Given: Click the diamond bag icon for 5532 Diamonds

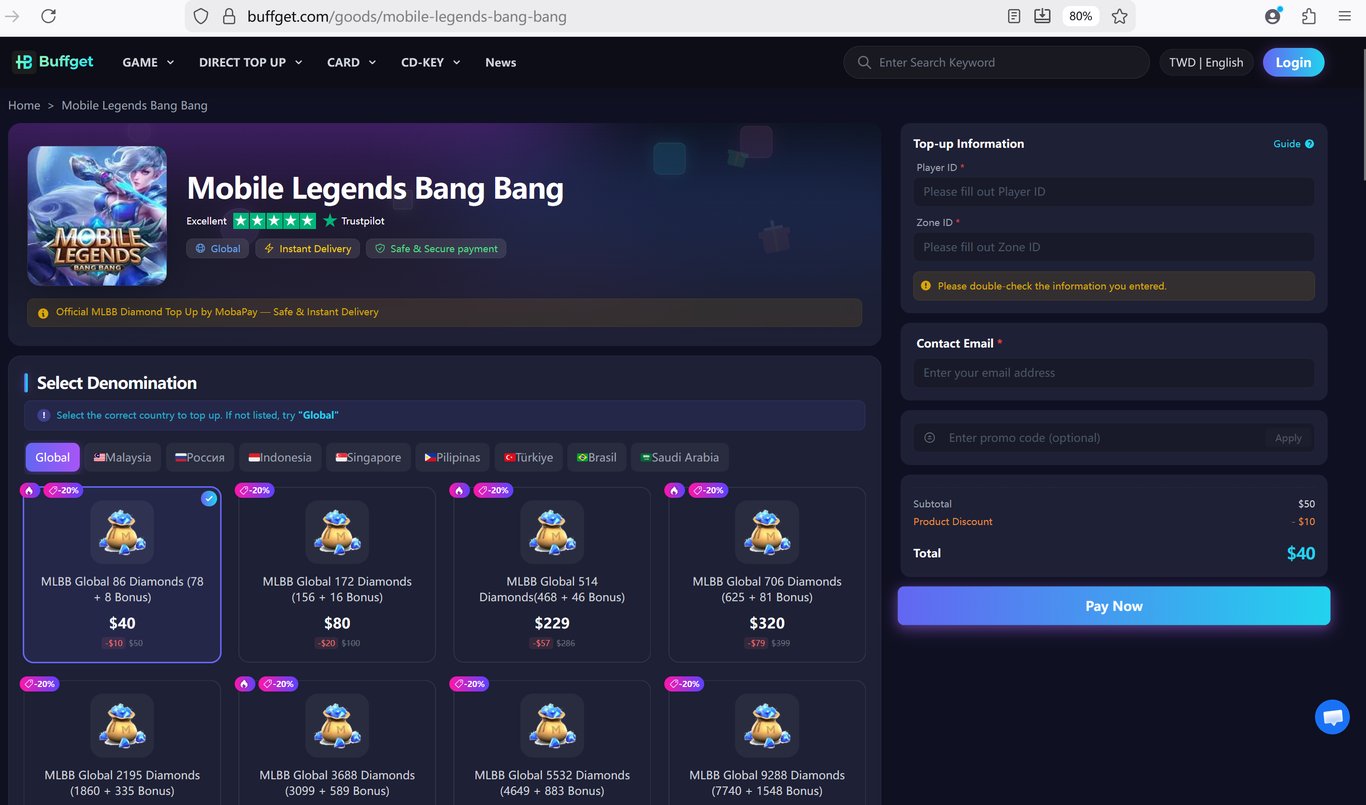Looking at the screenshot, I should (x=552, y=725).
